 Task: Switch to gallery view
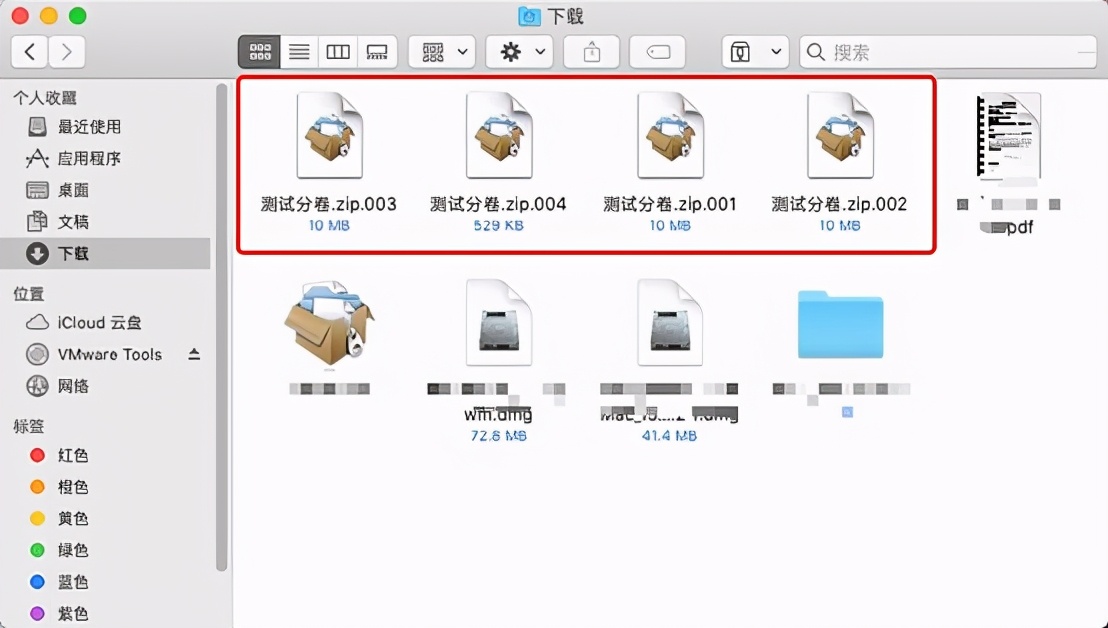(x=377, y=52)
